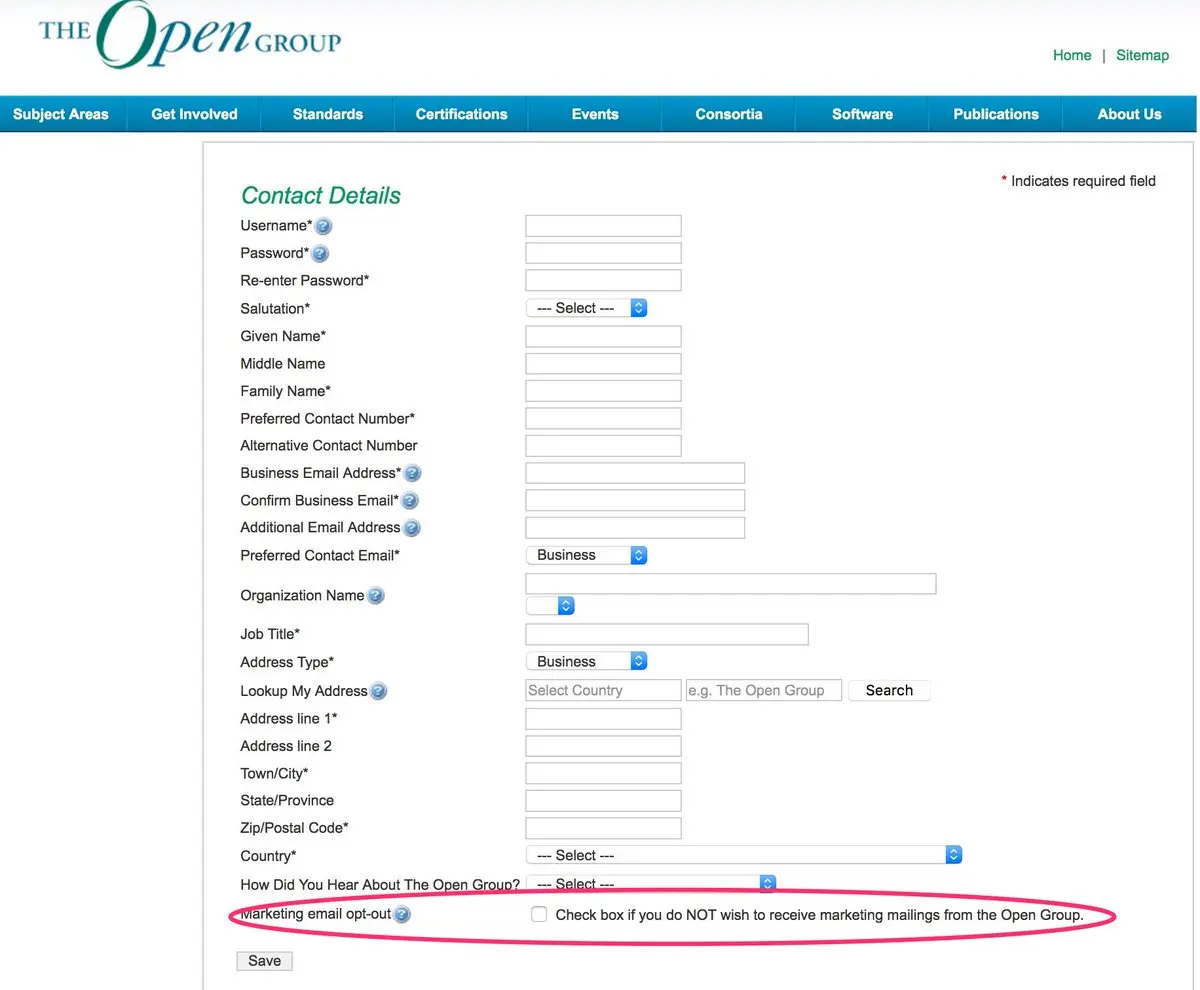Click the Job Title input field
Screen dimensions: 1200x990
pyautogui.click(x=666, y=634)
